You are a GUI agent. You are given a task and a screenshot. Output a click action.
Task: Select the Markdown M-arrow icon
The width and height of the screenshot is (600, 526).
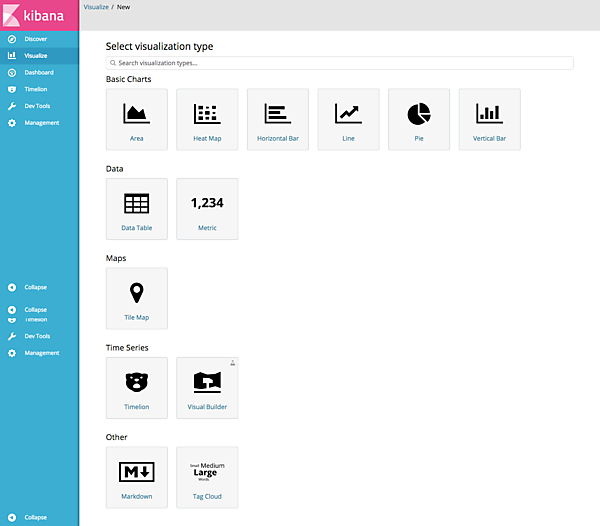pyautogui.click(x=137, y=472)
